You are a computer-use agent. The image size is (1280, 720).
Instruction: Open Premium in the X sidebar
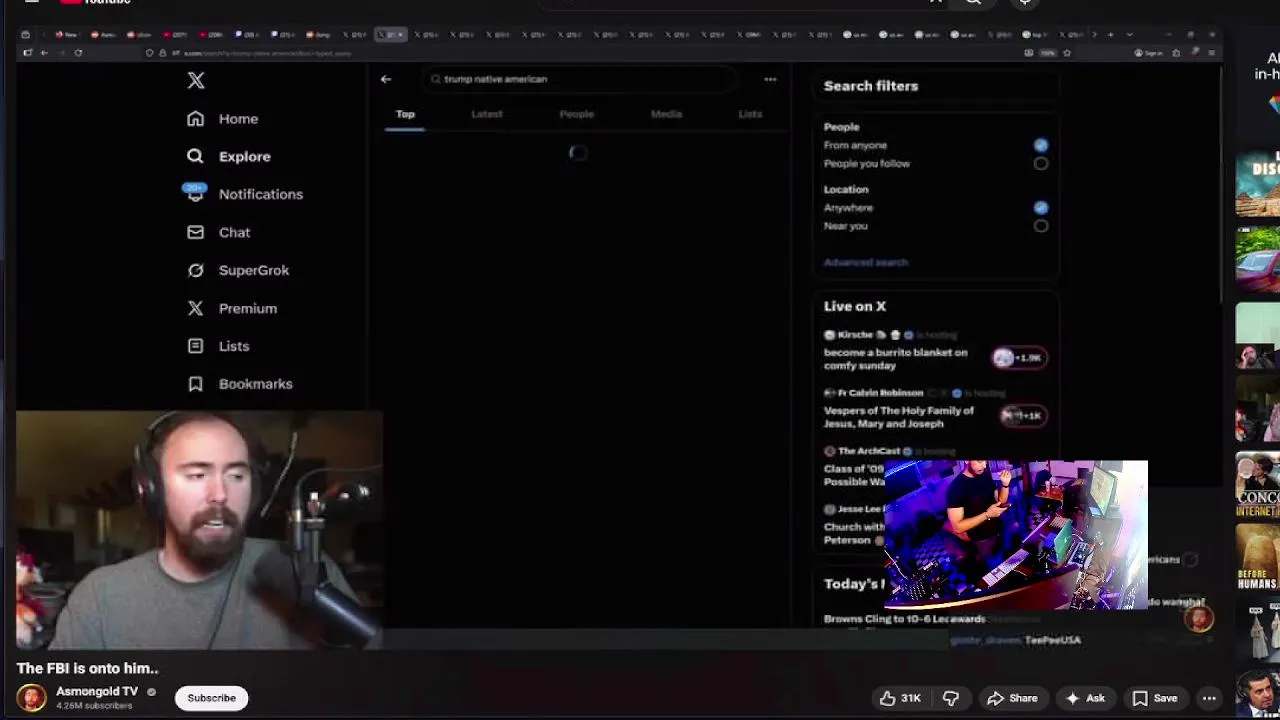(x=232, y=308)
